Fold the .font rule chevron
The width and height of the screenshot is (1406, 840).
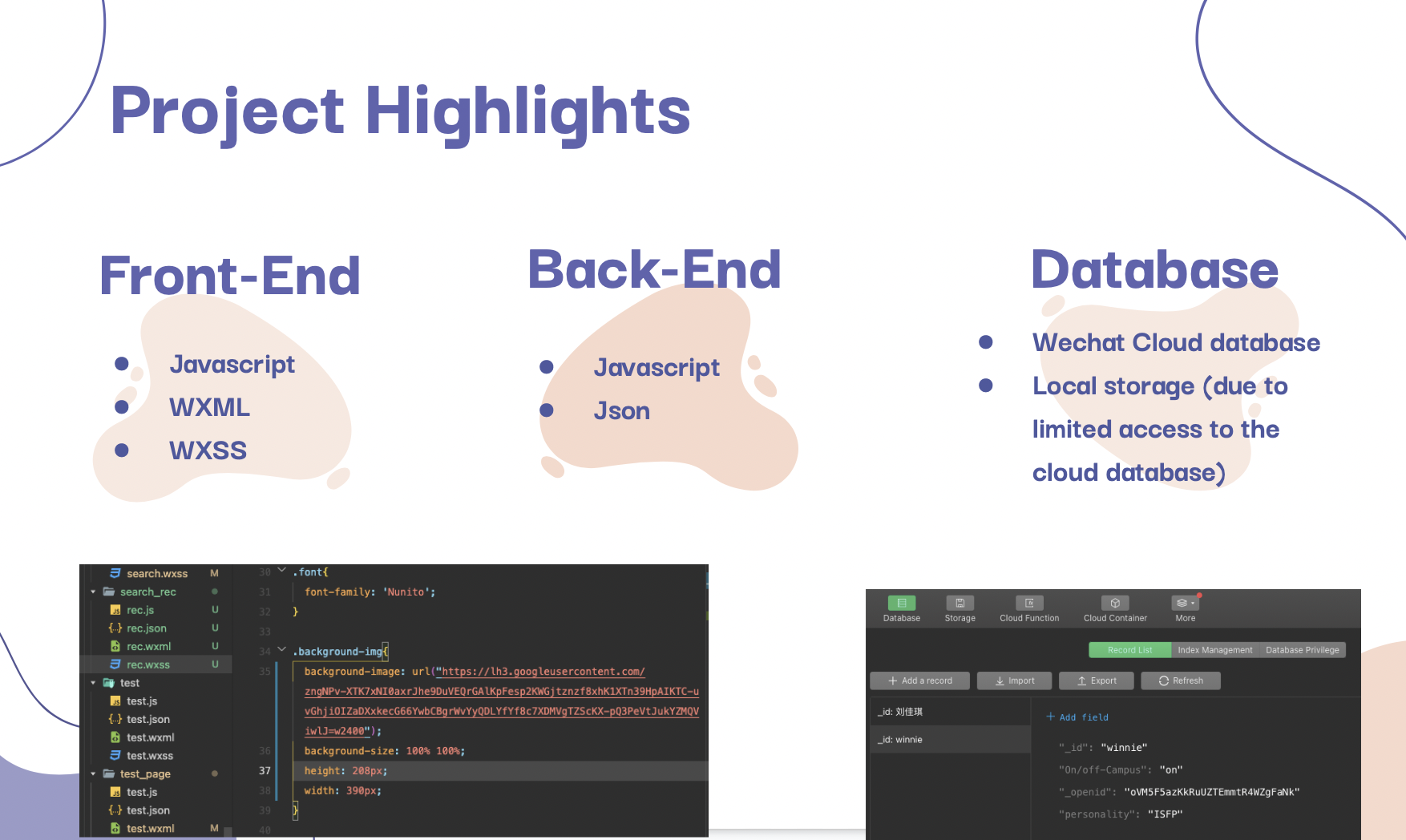coord(281,570)
